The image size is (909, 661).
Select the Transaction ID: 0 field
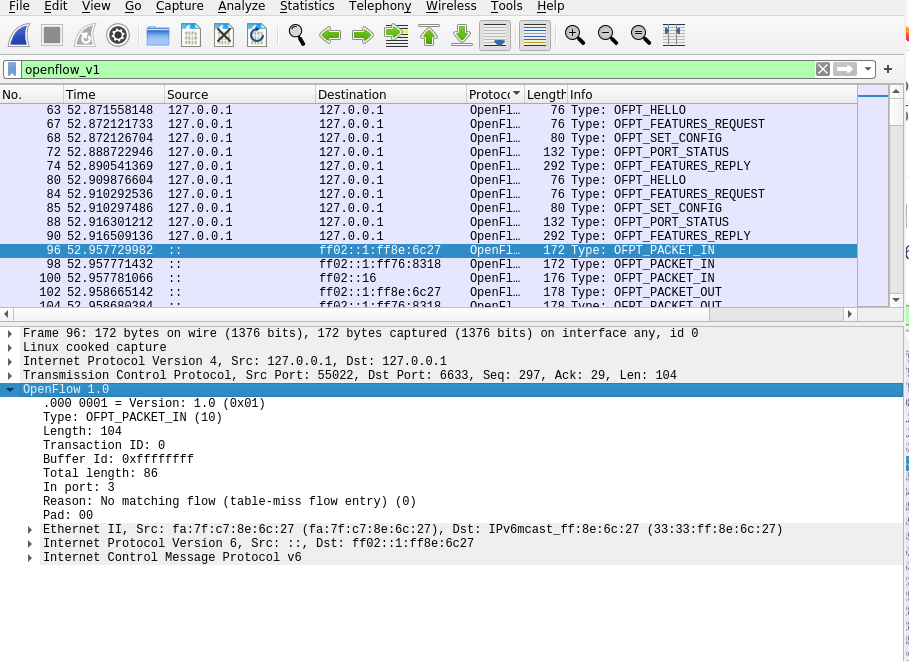104,445
